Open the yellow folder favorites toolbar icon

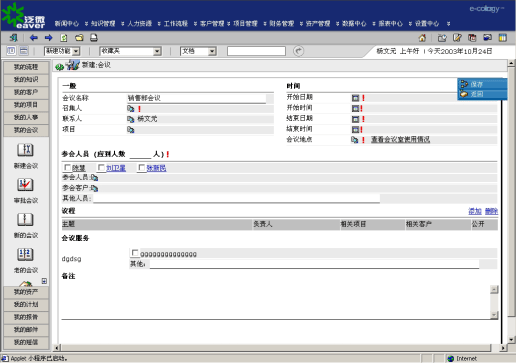click(79, 38)
